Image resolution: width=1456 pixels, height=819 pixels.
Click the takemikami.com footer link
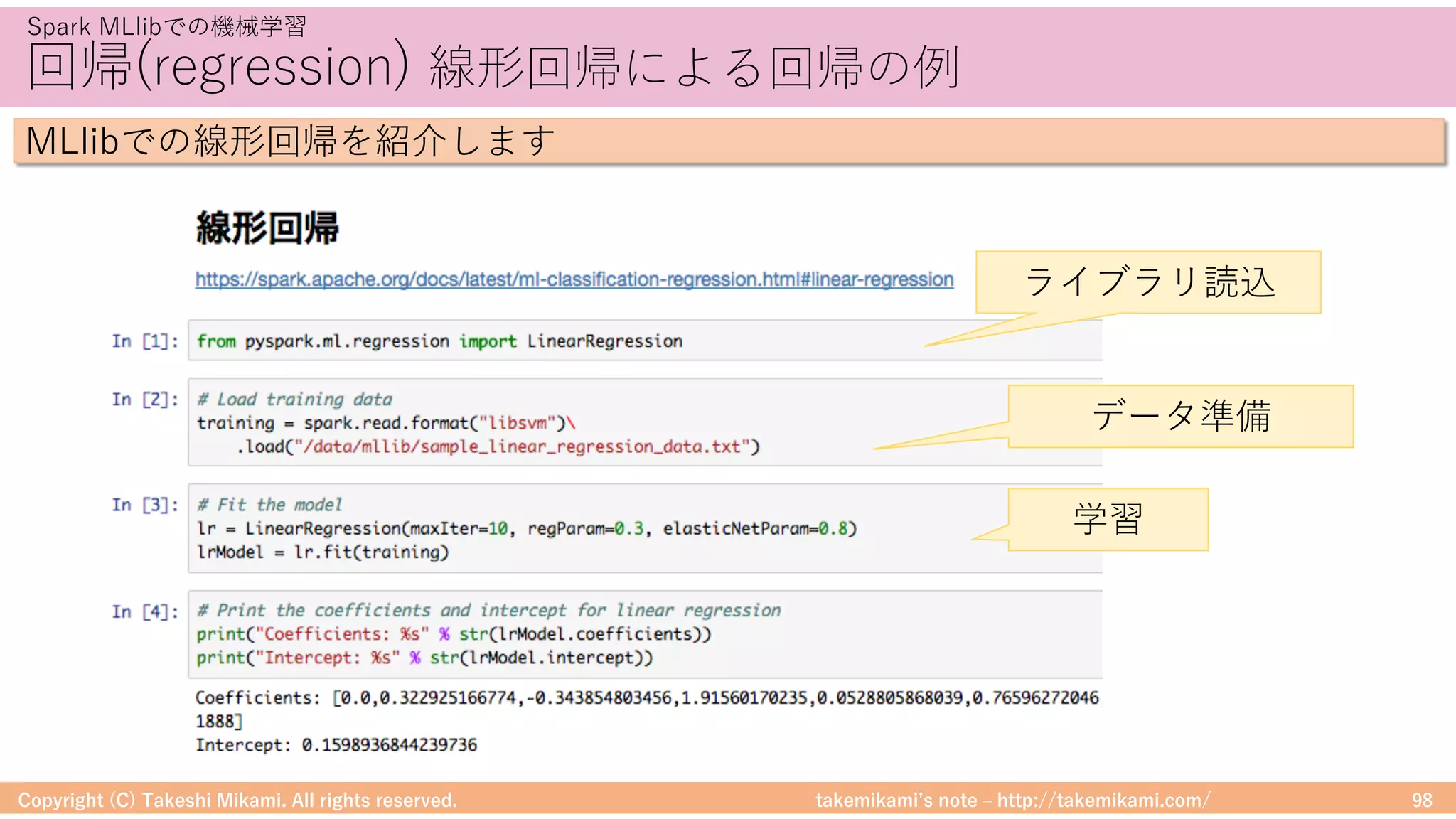pos(1103,801)
